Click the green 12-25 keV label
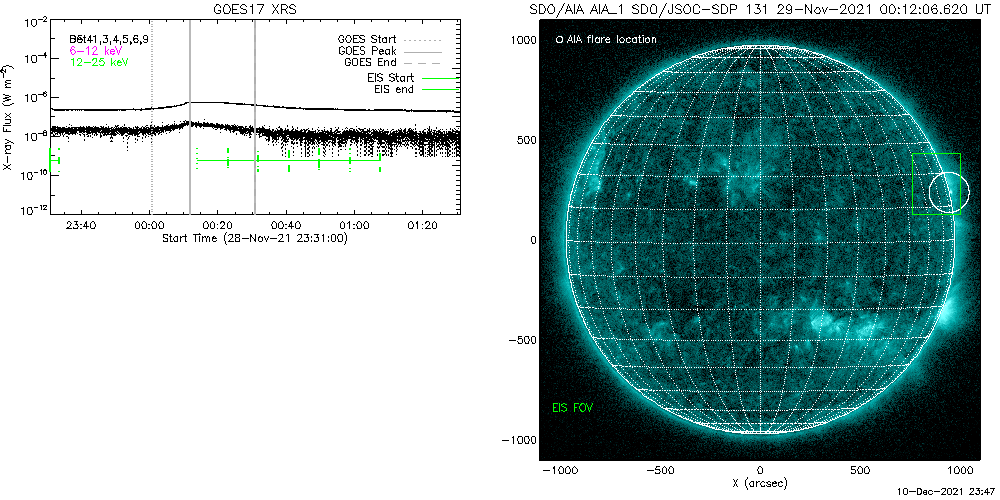Viewport: 1000px width, 500px height. pos(99,62)
